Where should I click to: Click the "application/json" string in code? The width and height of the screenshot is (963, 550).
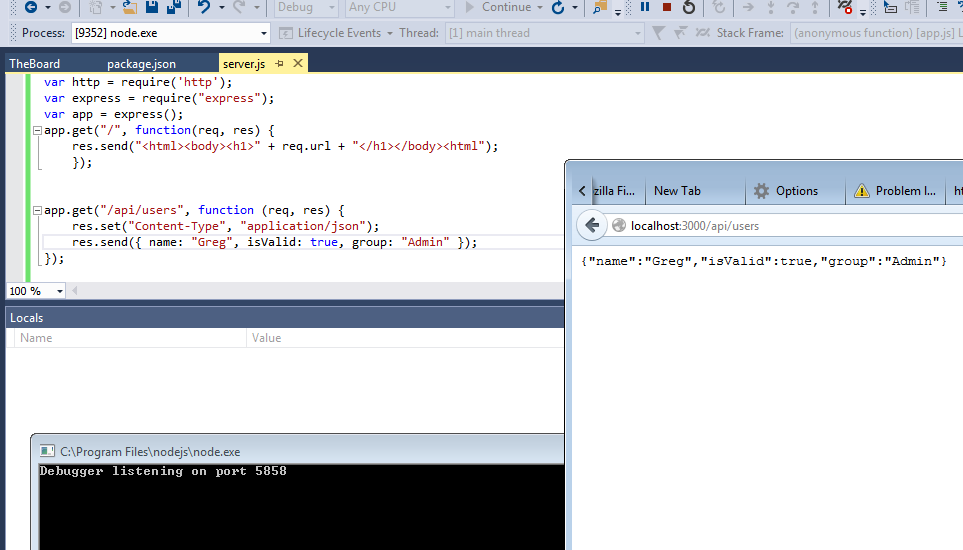click(303, 227)
